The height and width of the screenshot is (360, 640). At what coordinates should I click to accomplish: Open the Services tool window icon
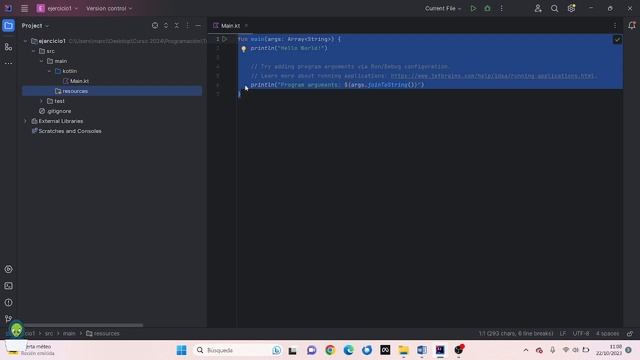pos(8,269)
